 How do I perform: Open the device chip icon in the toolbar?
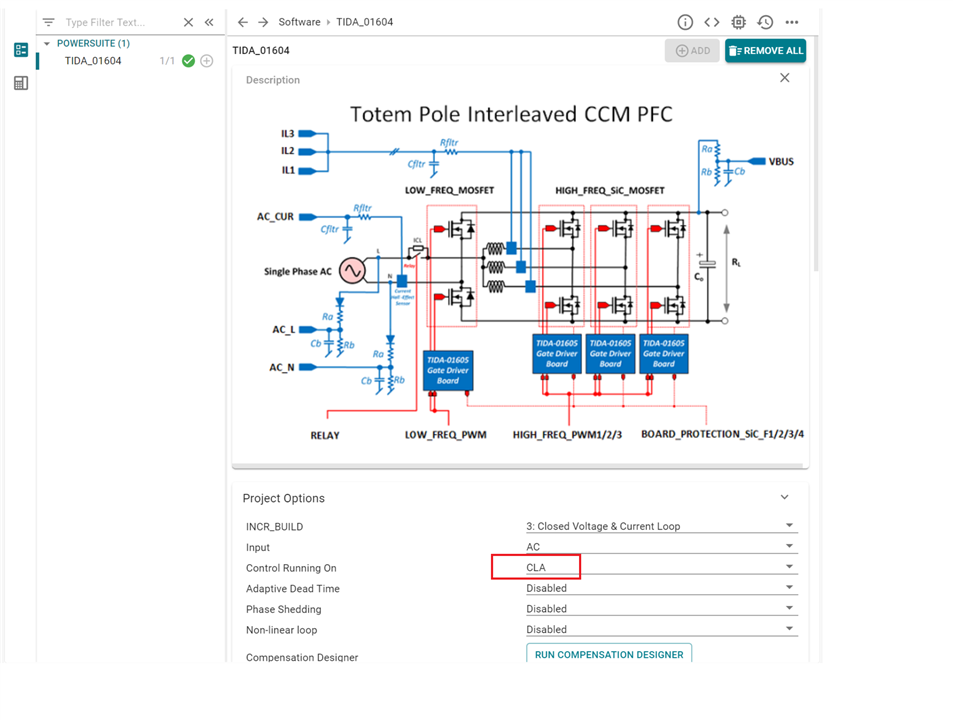pyautogui.click(x=737, y=22)
